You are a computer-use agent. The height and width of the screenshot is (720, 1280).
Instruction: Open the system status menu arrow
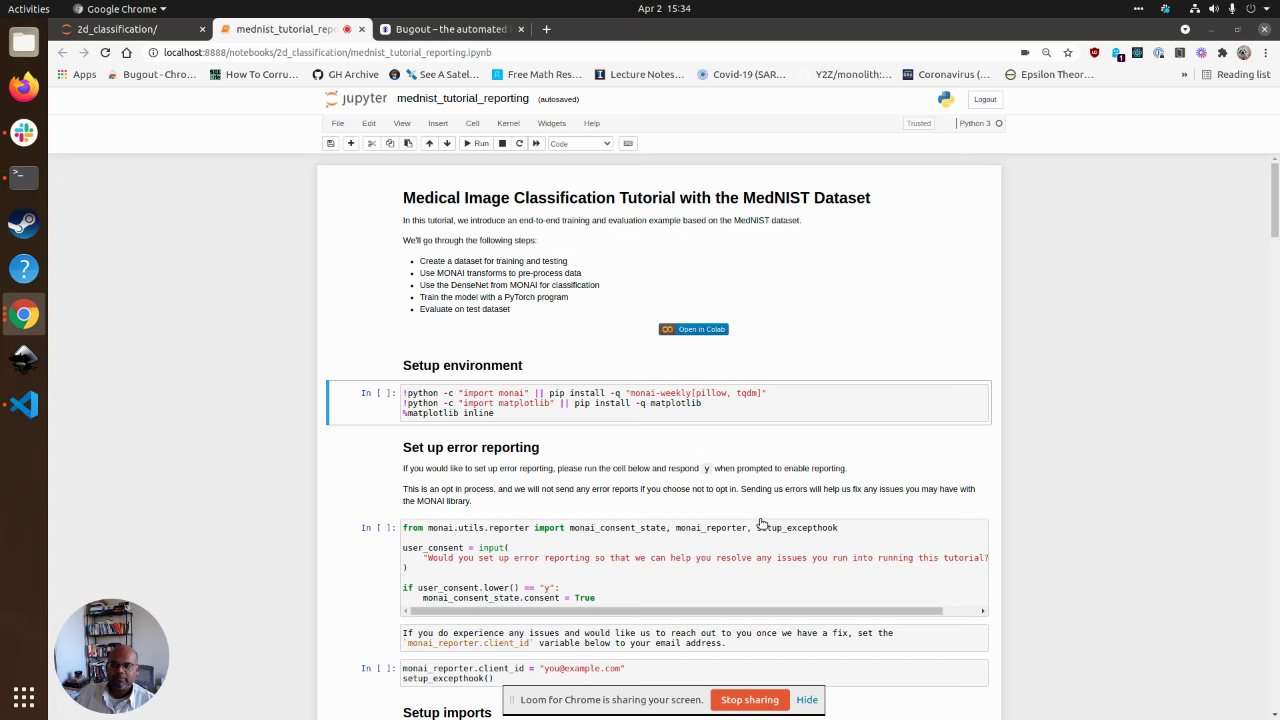[1265, 9]
